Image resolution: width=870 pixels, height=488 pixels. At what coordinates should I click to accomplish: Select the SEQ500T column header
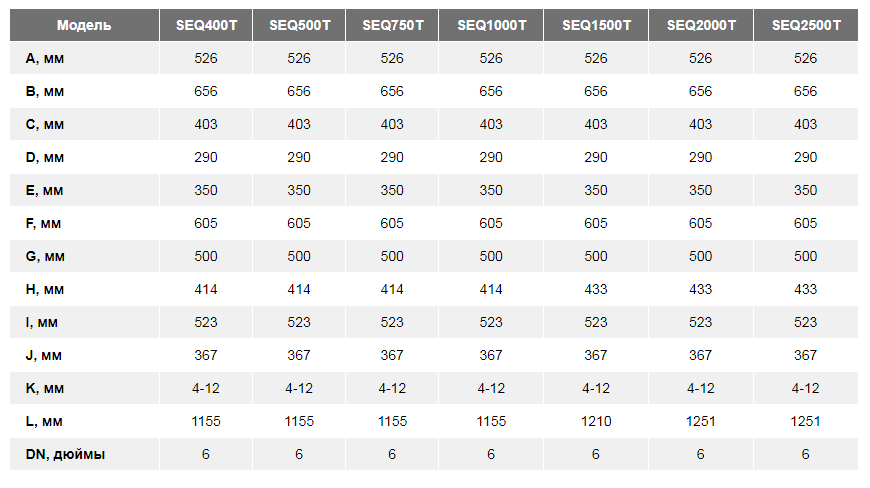tap(299, 25)
